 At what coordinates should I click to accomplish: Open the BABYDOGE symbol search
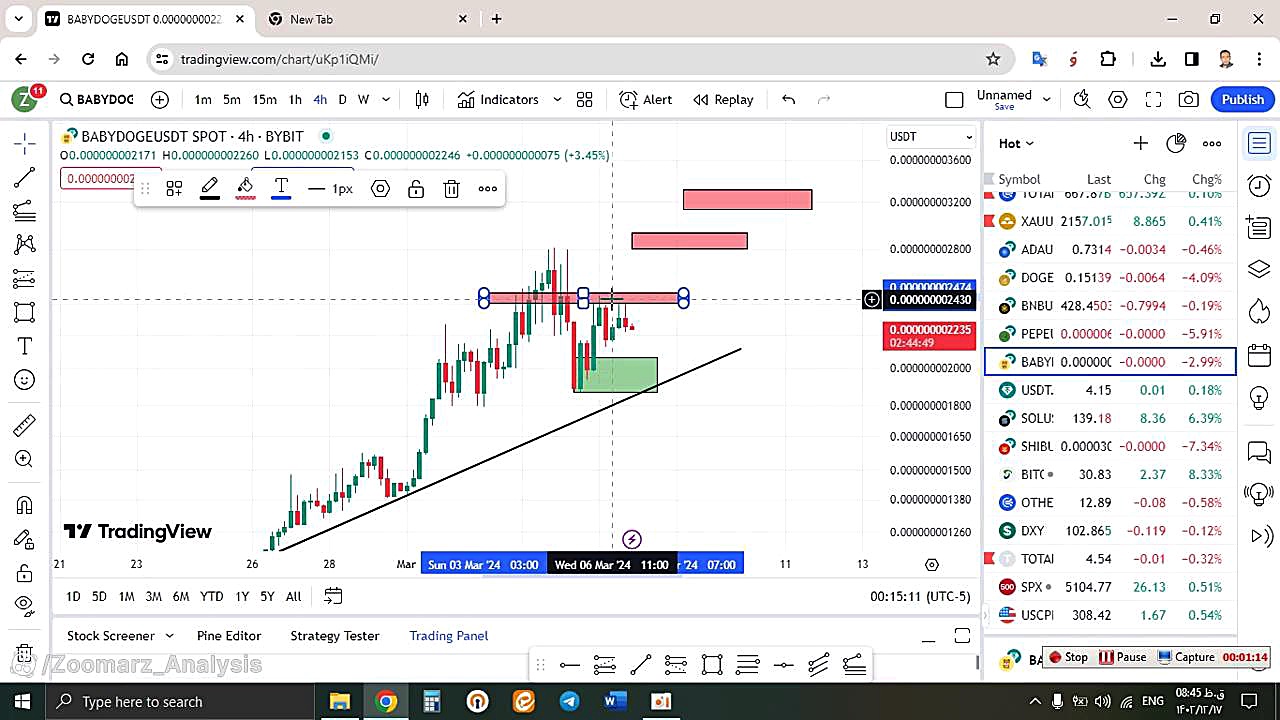96,99
